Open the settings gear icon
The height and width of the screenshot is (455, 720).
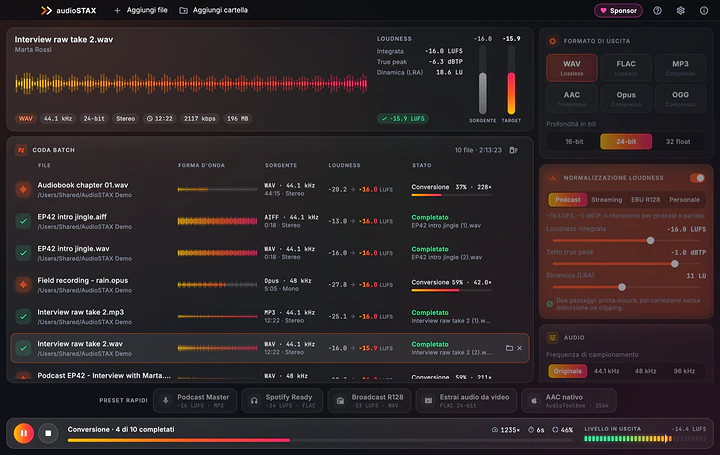[x=681, y=11]
